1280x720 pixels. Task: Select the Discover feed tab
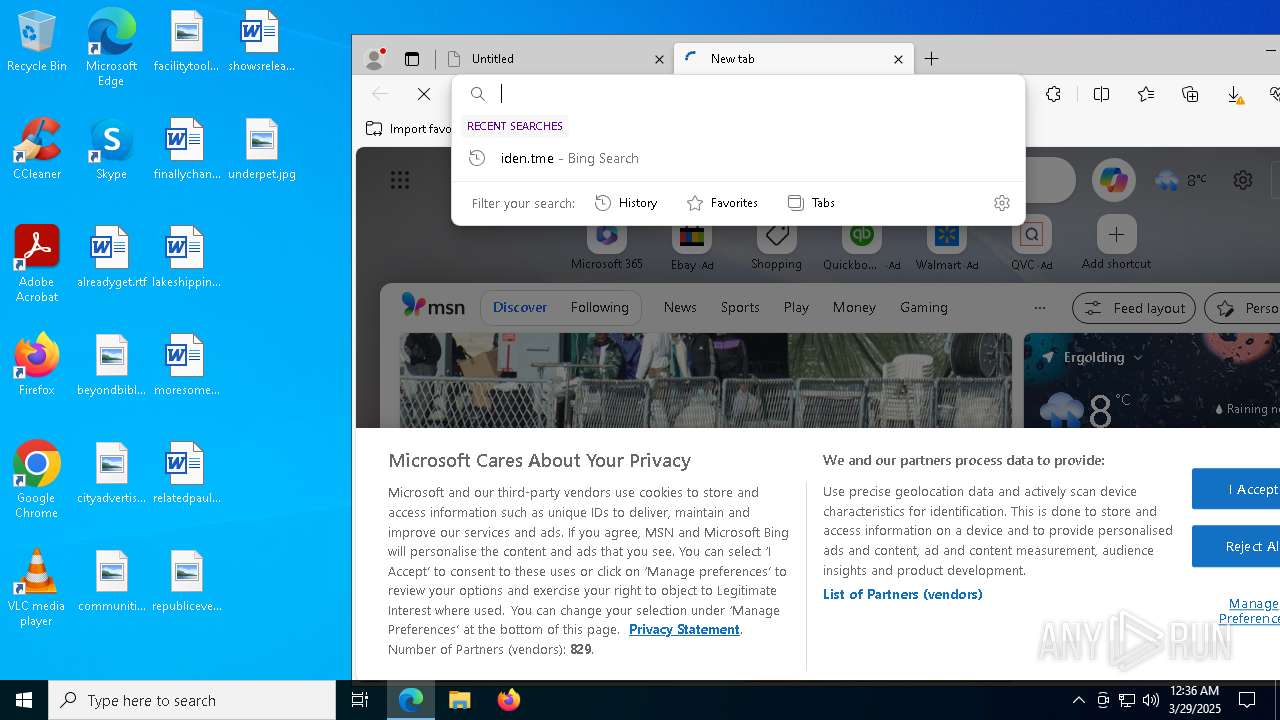click(520, 308)
